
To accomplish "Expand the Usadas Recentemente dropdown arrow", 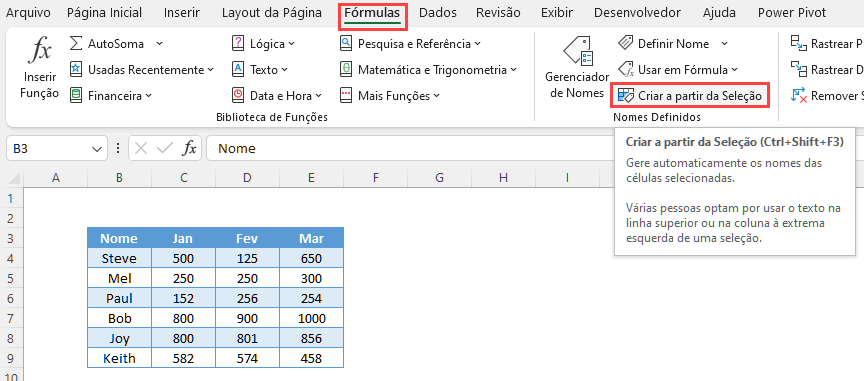I will point(210,70).
